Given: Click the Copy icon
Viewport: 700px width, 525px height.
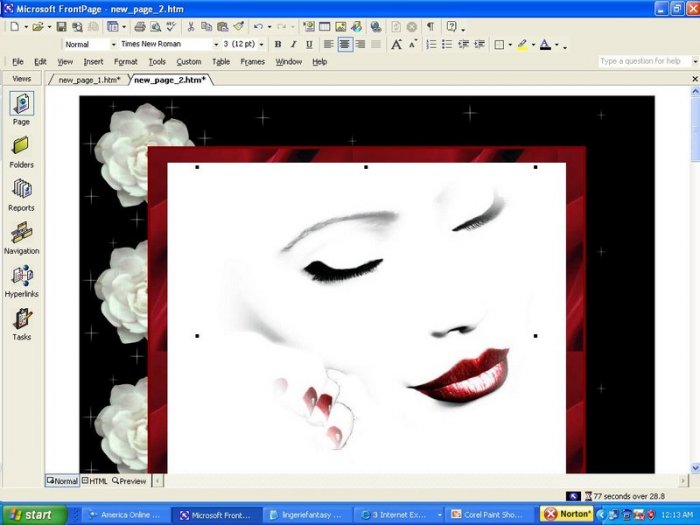Looking at the screenshot, I should click(x=206, y=27).
